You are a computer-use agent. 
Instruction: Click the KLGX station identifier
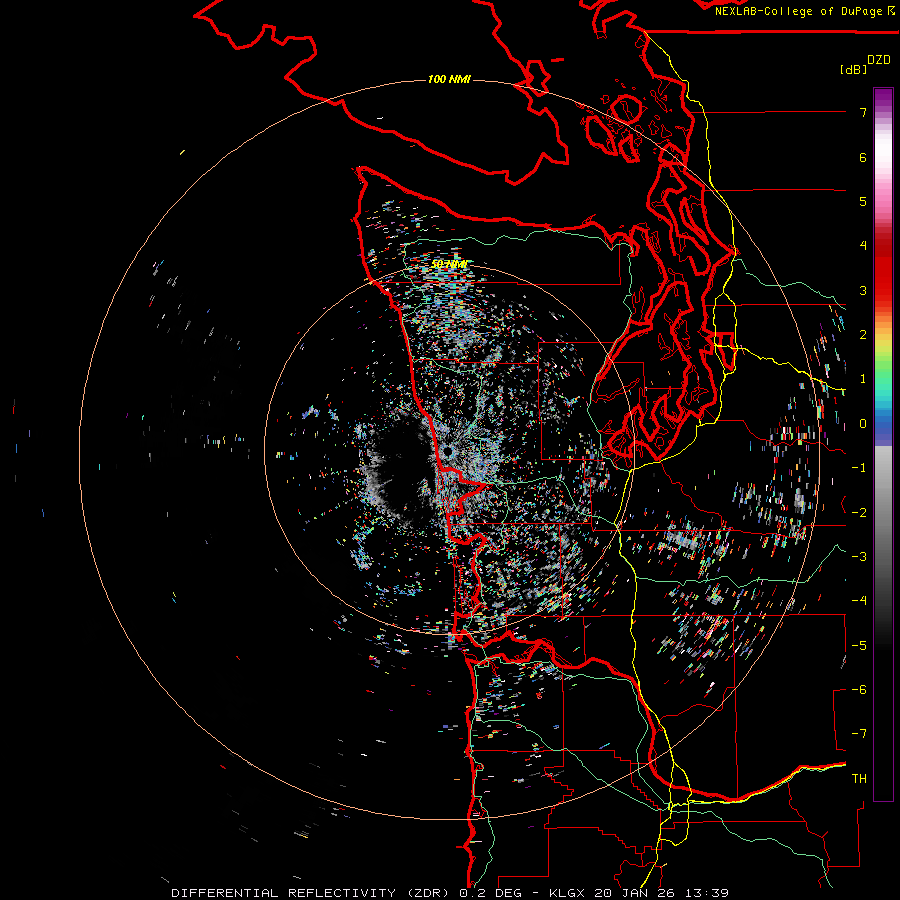568,893
